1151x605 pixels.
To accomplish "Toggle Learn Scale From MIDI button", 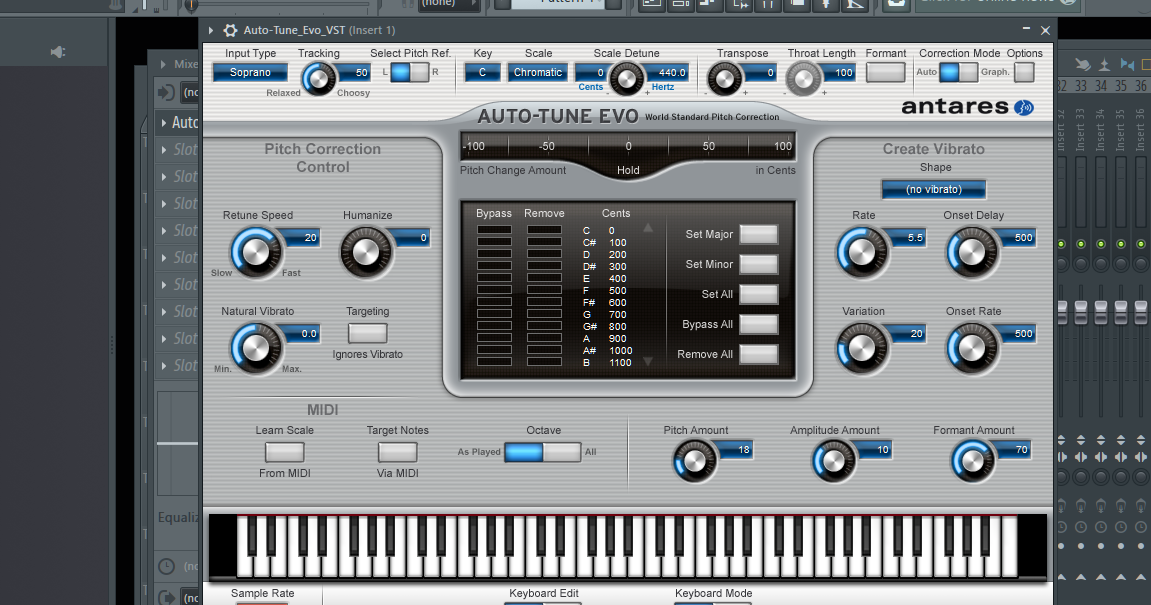I will coord(284,452).
